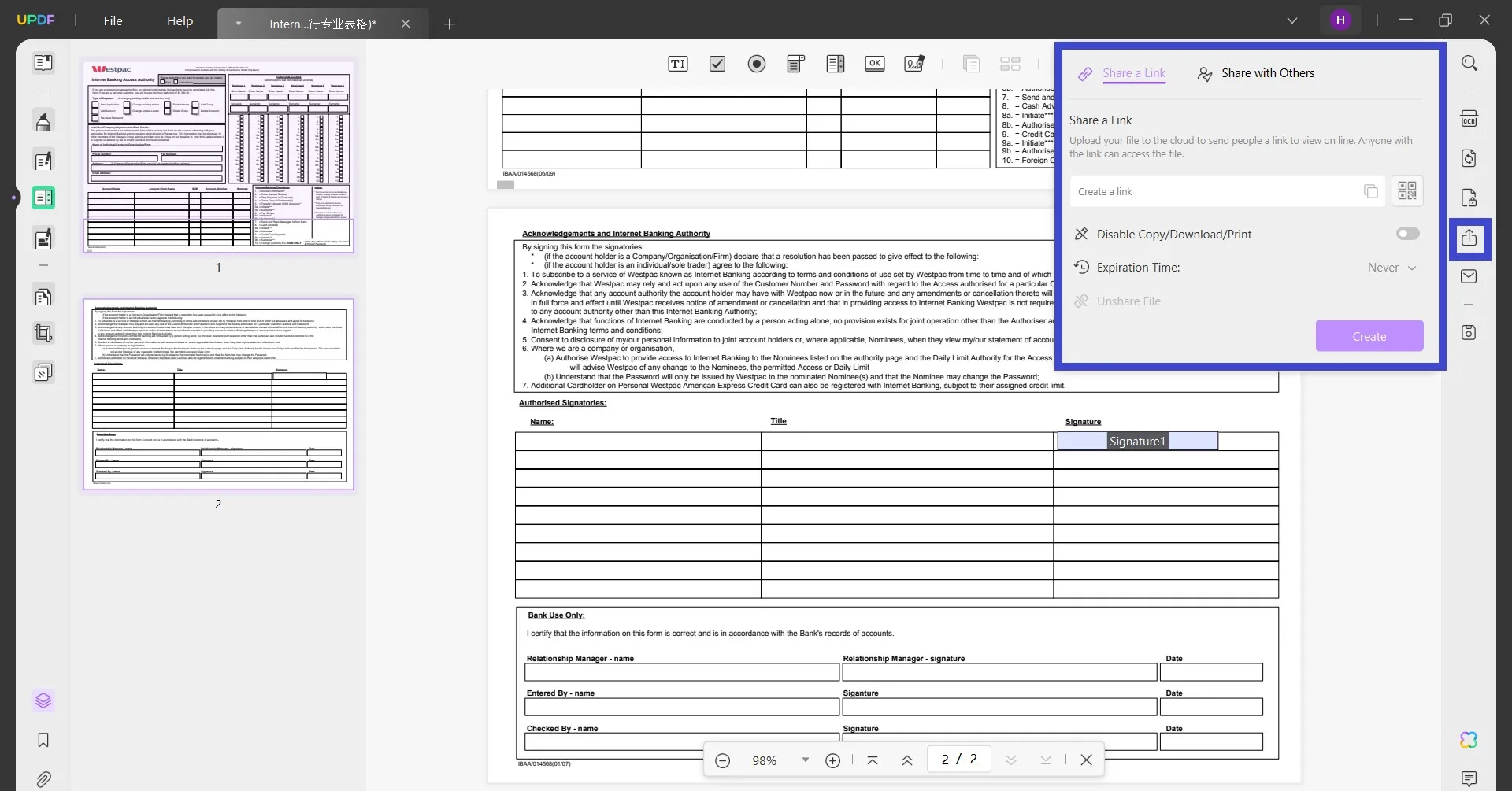
Task: Click the page number input box
Action: pos(958,759)
